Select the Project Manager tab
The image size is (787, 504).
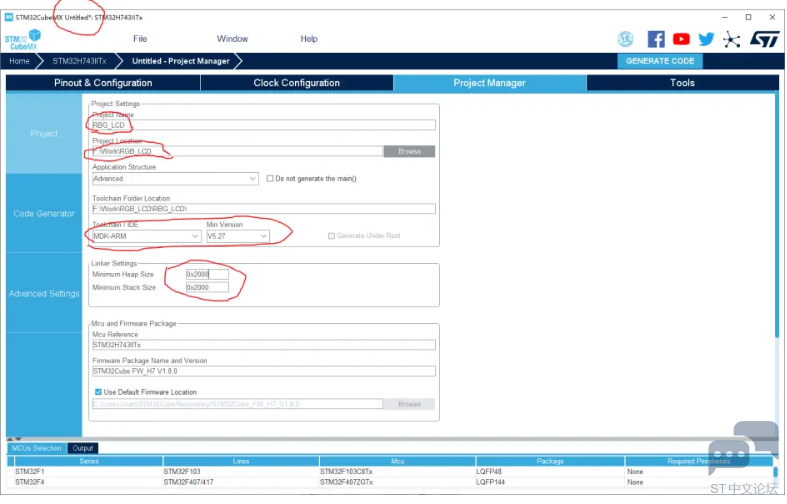[x=489, y=83]
